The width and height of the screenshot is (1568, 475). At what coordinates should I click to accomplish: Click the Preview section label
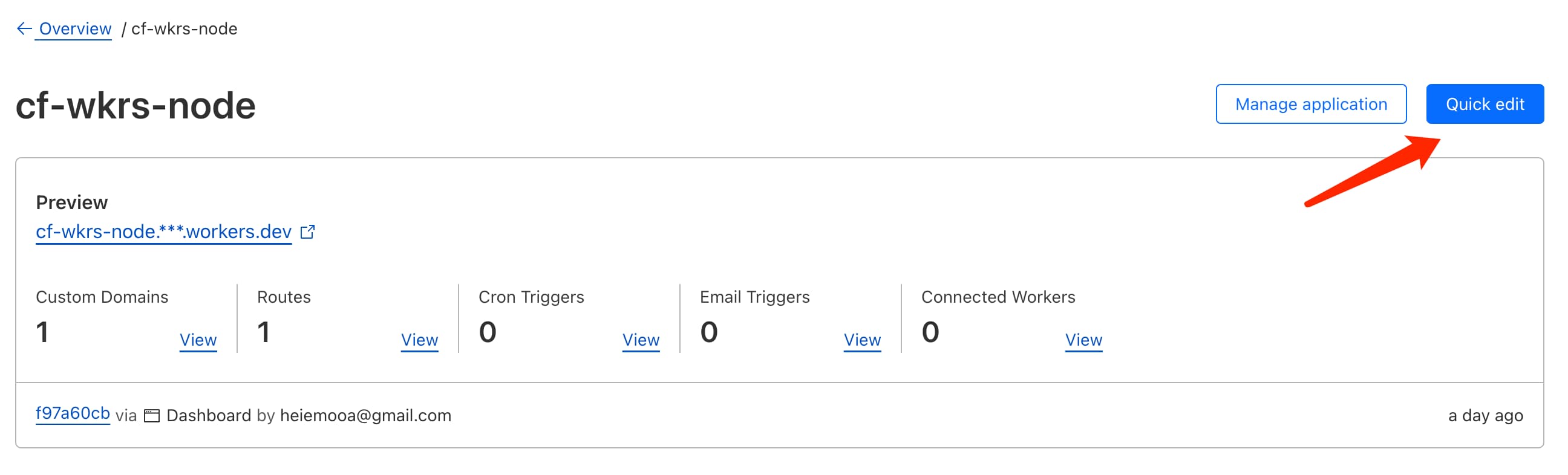pyautogui.click(x=72, y=202)
